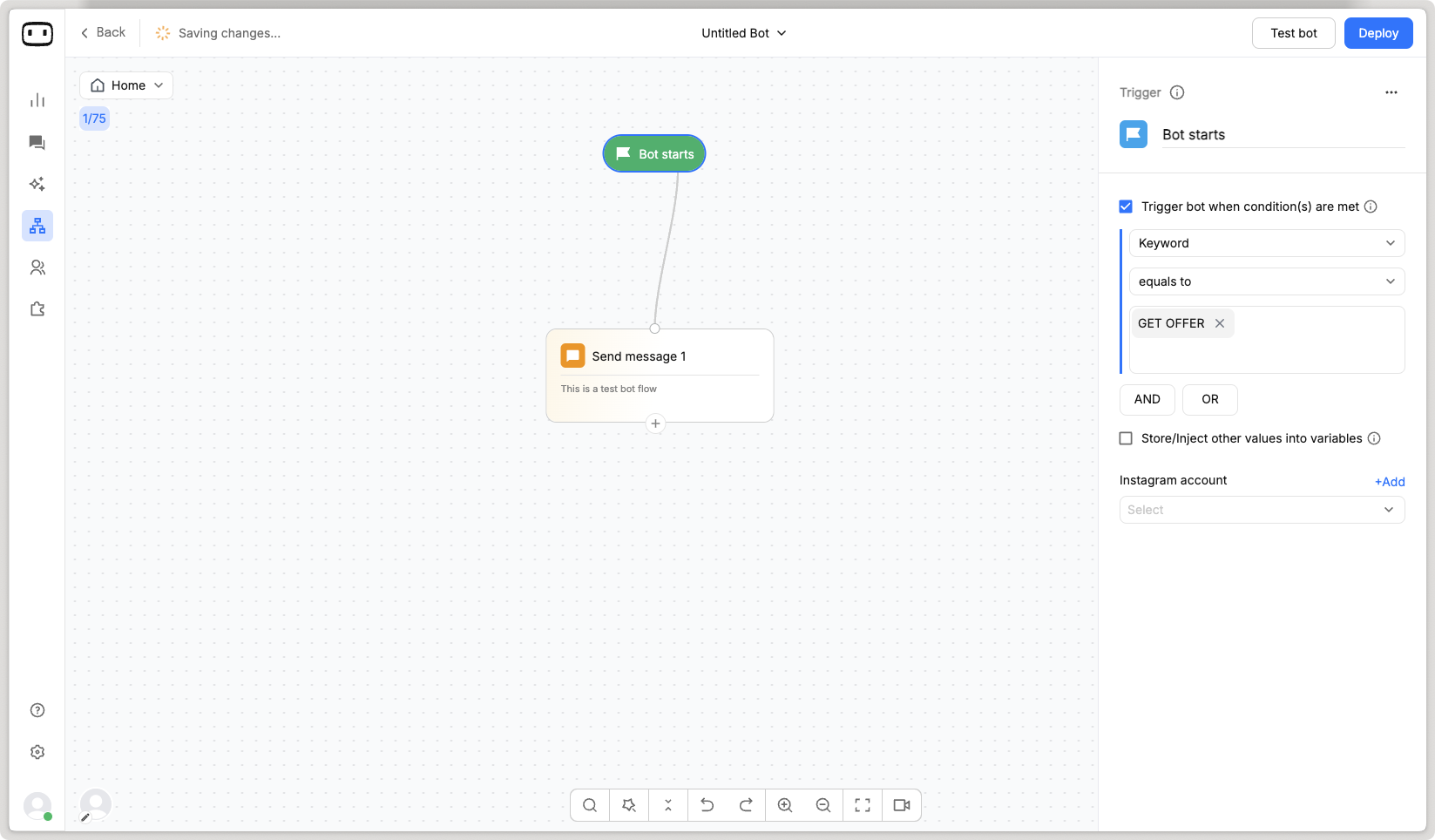Click the undo arrow in bottom toolbar
The width and height of the screenshot is (1435, 840).
707,805
